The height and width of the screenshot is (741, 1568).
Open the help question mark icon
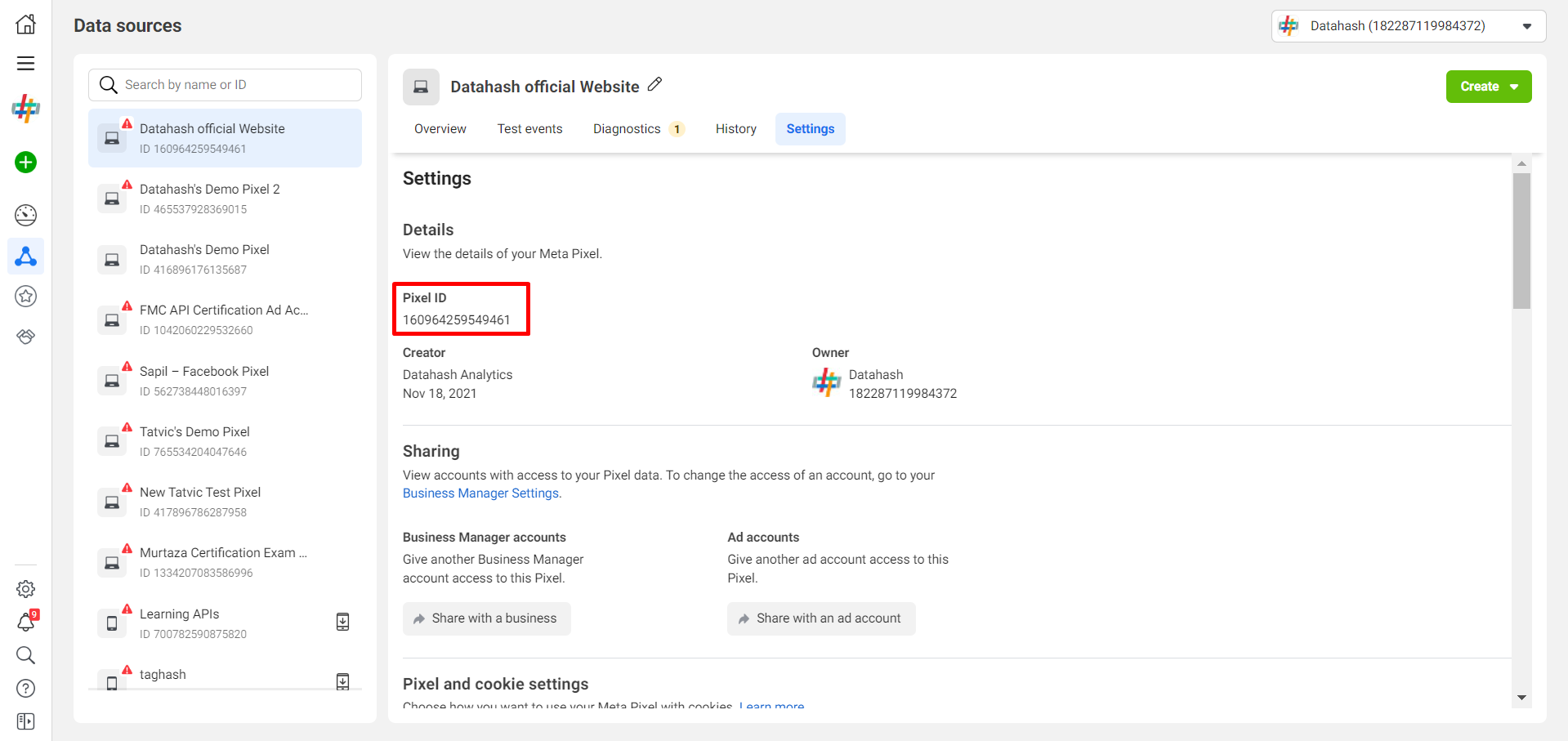click(26, 689)
